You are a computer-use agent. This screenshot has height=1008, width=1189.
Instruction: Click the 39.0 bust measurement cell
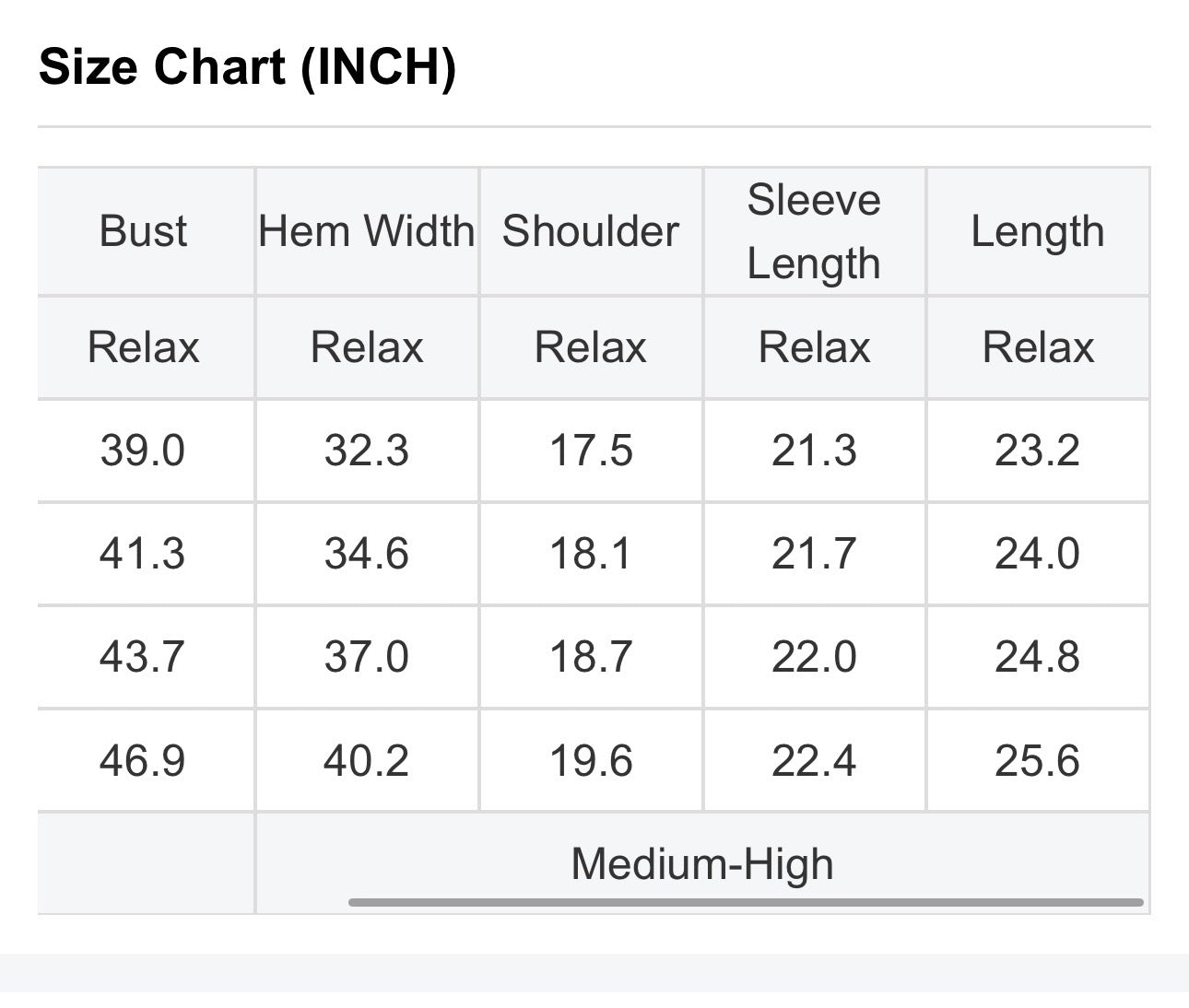point(143,451)
